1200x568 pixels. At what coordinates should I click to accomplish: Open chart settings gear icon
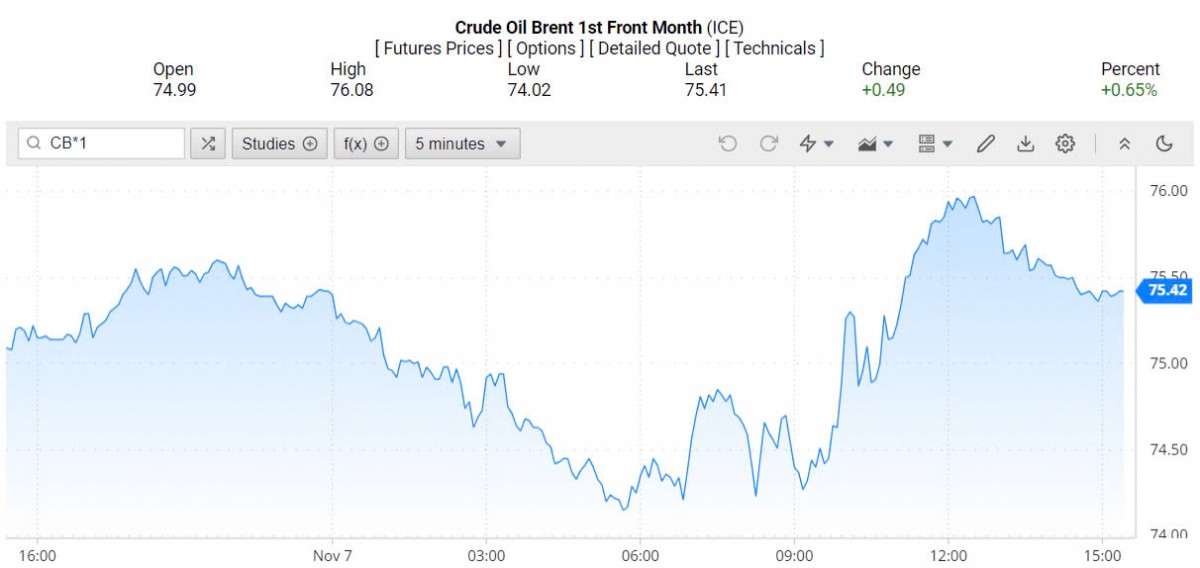tap(1065, 144)
